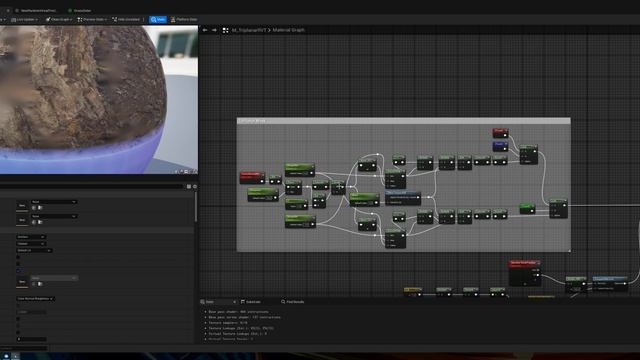Select the Base pass shader instructions line
The image size is (640, 360).
point(238,312)
